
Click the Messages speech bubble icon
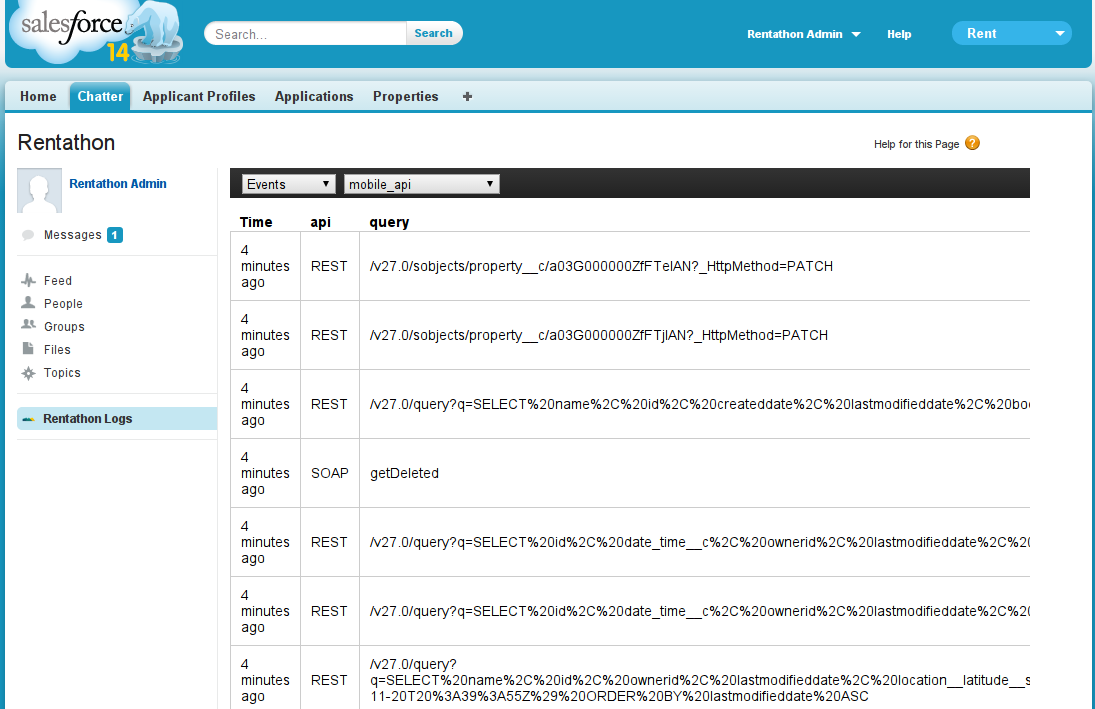[x=28, y=235]
